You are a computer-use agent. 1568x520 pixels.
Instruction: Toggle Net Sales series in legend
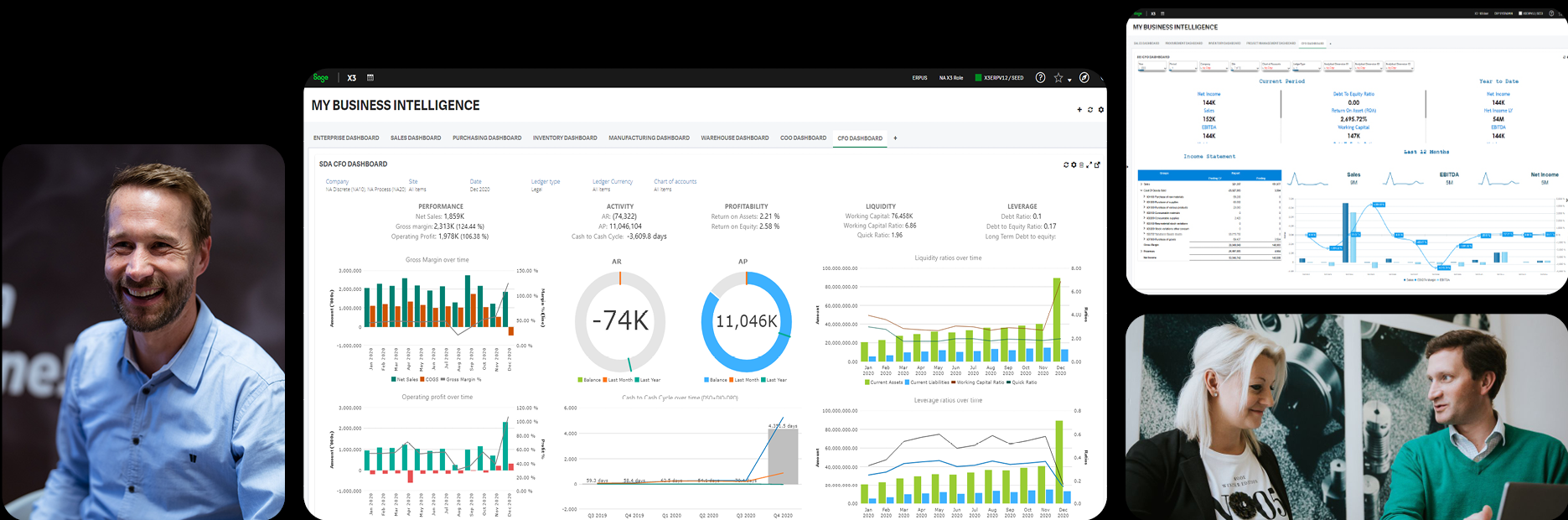coord(405,379)
